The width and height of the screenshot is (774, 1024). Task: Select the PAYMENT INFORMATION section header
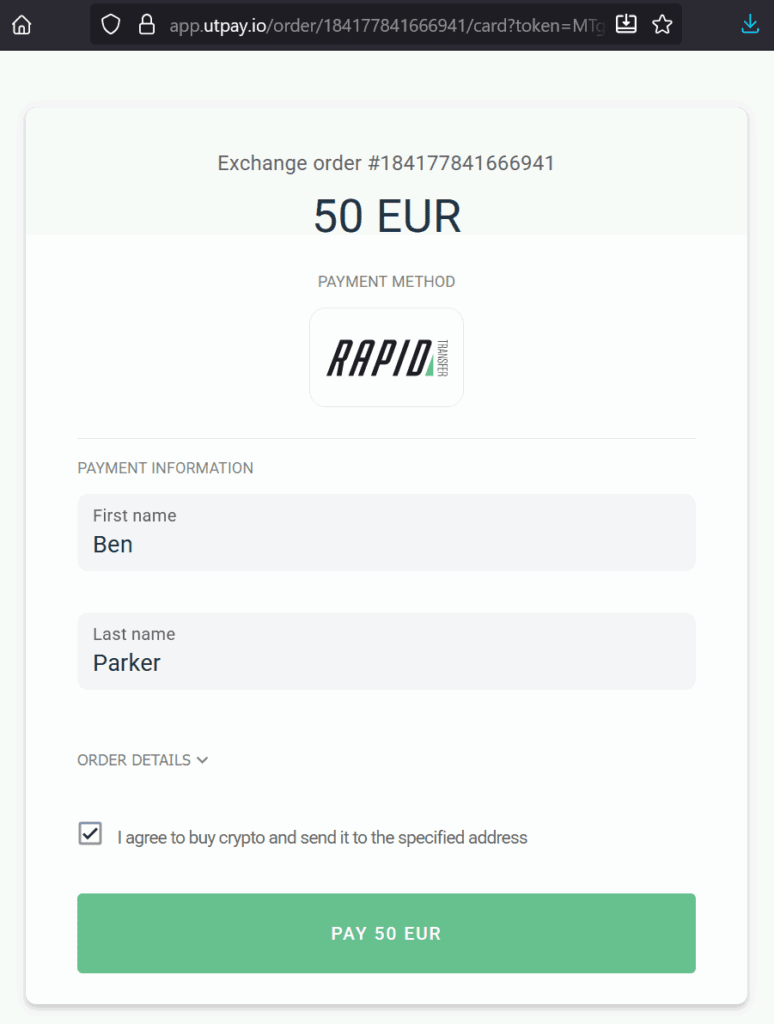pos(165,468)
